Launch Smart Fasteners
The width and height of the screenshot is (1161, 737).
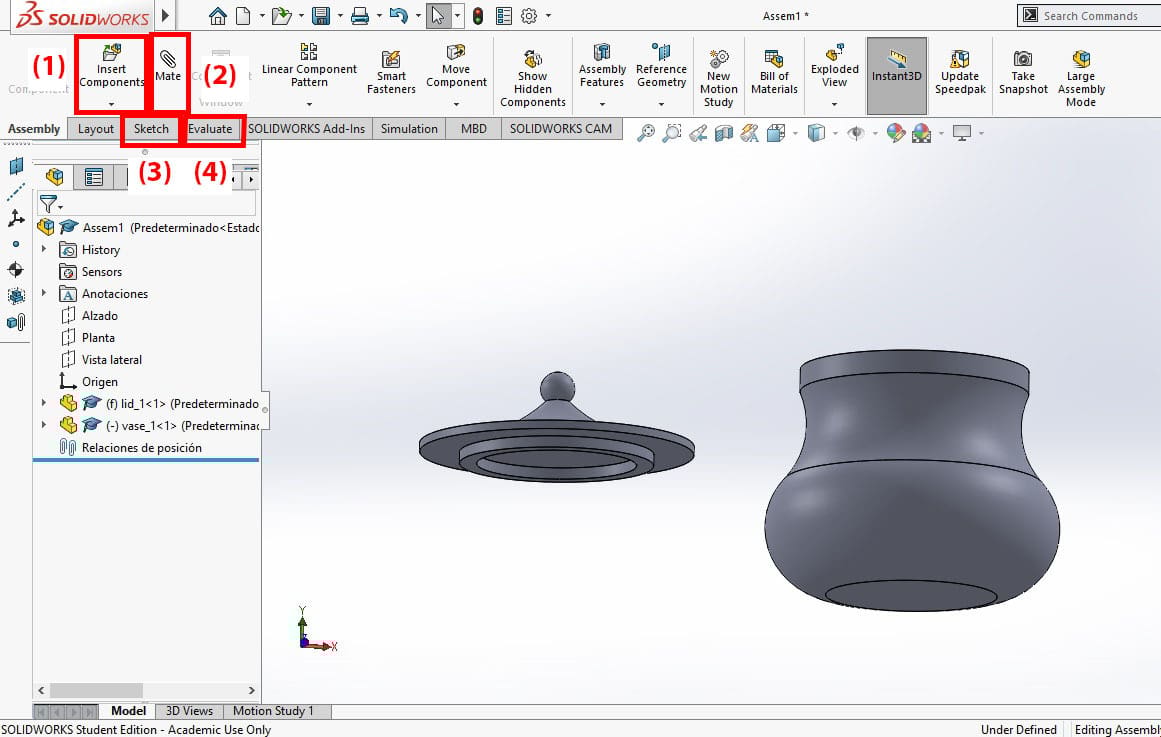click(391, 72)
